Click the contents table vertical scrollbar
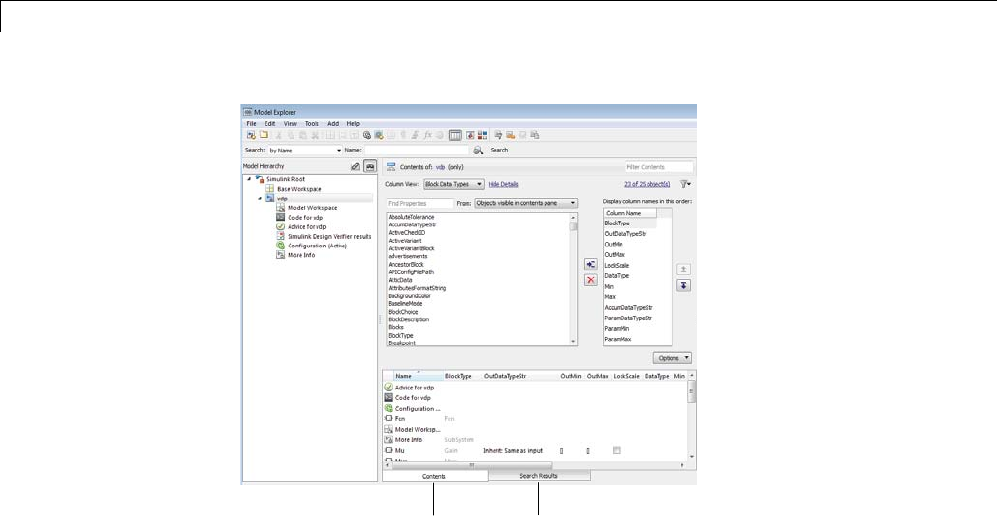This screenshot has width=997, height=517. coord(692,416)
